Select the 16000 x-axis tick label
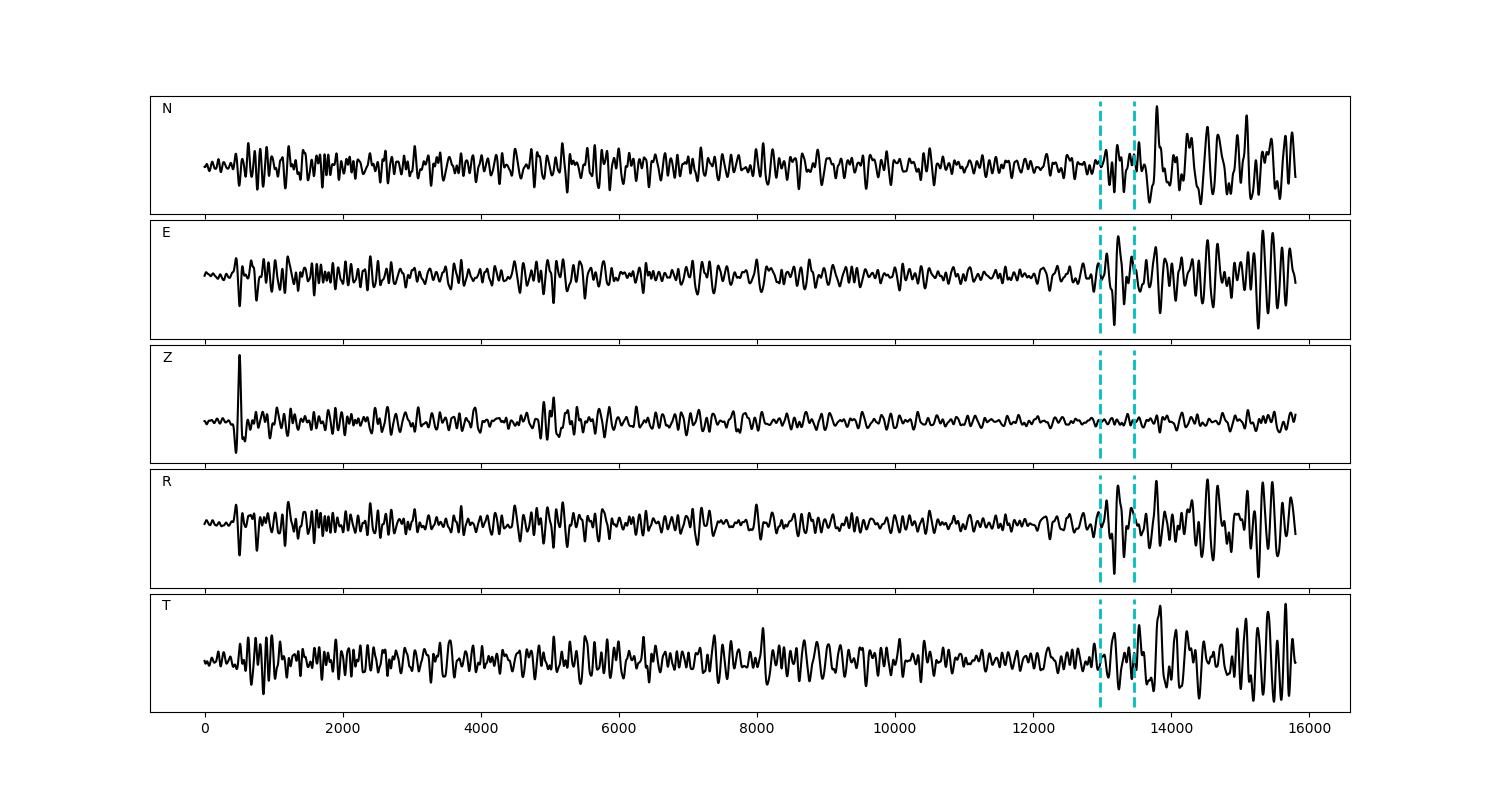 [x=1309, y=730]
